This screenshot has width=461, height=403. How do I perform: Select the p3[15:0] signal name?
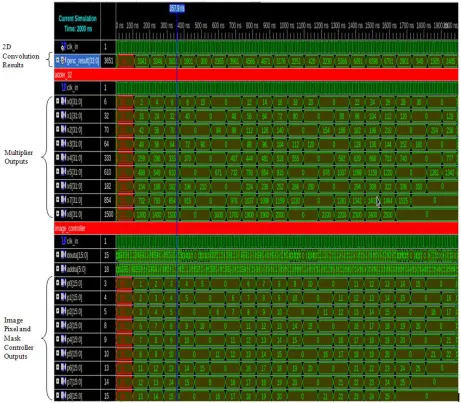point(74,326)
